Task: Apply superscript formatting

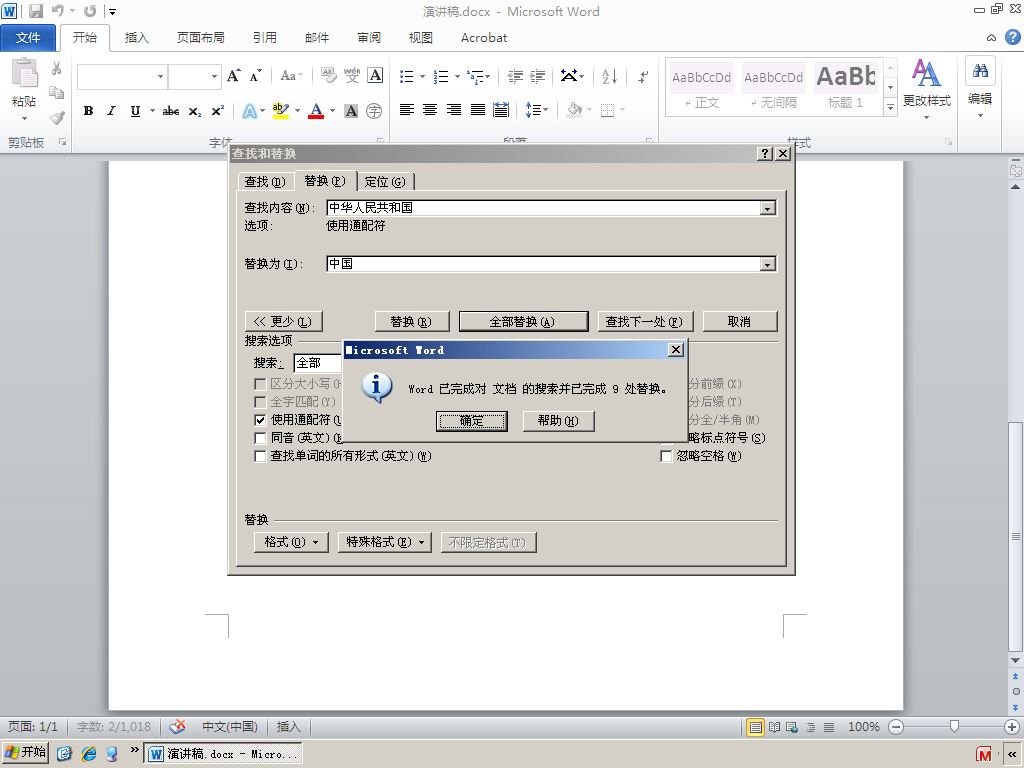Action: [x=217, y=111]
